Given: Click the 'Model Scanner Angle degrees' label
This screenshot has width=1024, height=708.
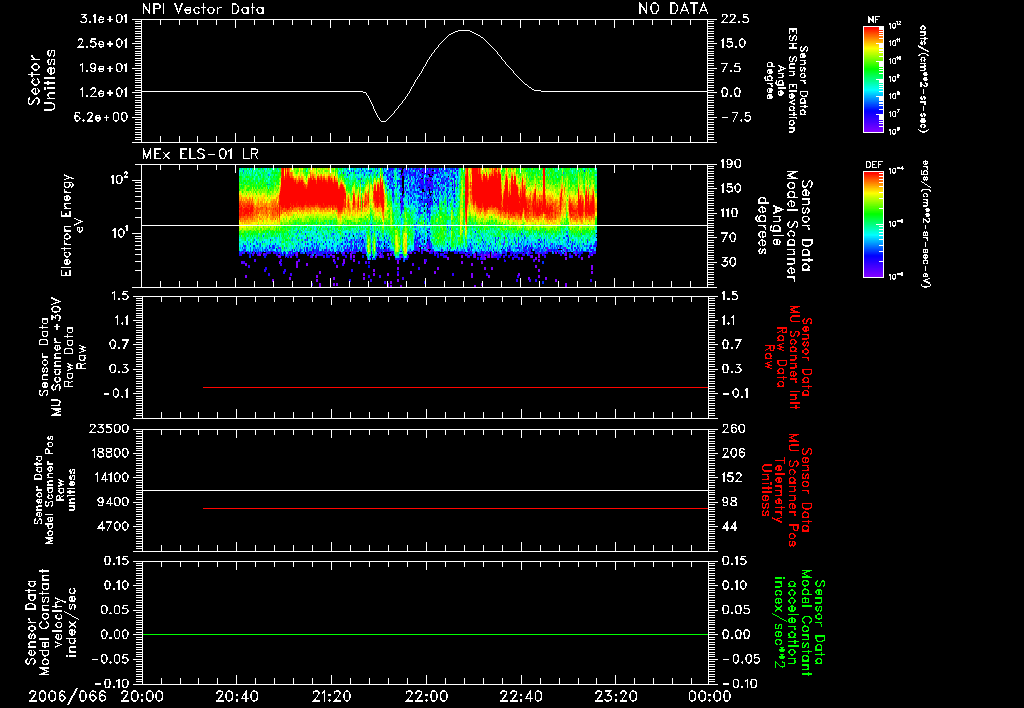Looking at the screenshot, I should [784, 226].
